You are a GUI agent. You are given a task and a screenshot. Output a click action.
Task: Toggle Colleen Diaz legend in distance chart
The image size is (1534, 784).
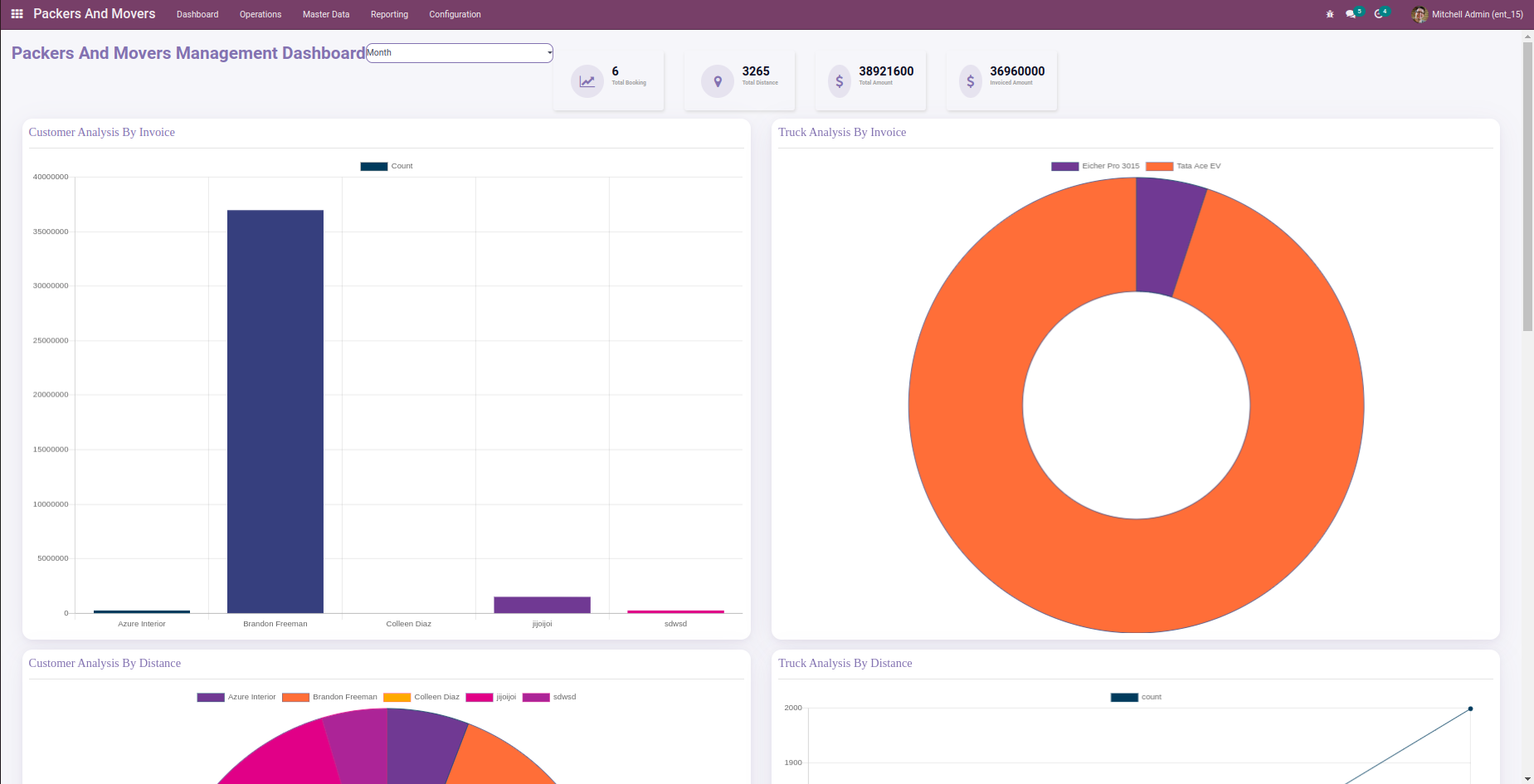pyautogui.click(x=421, y=697)
